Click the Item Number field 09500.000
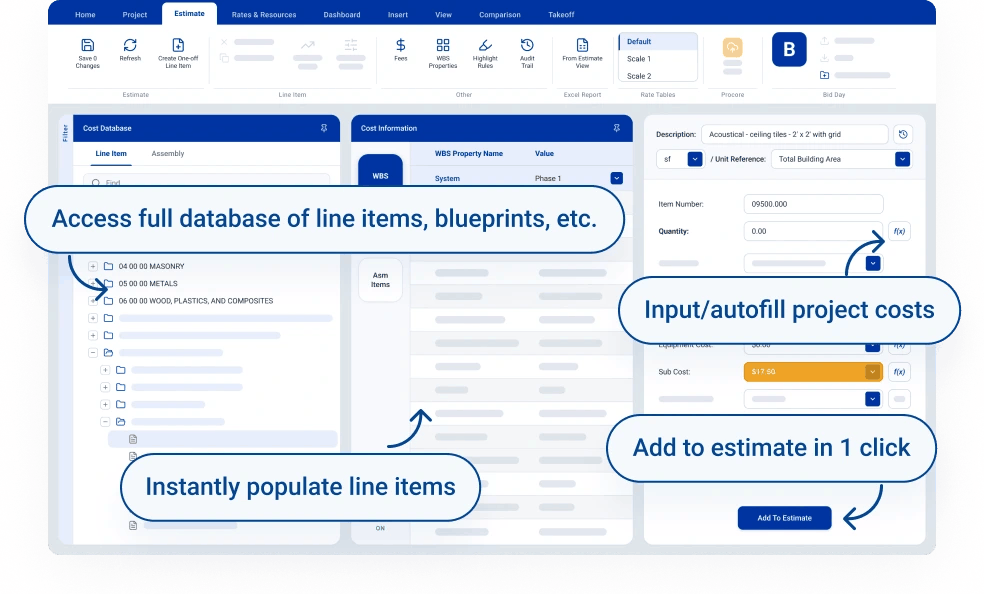Image resolution: width=984 pixels, height=594 pixels. pyautogui.click(x=813, y=204)
